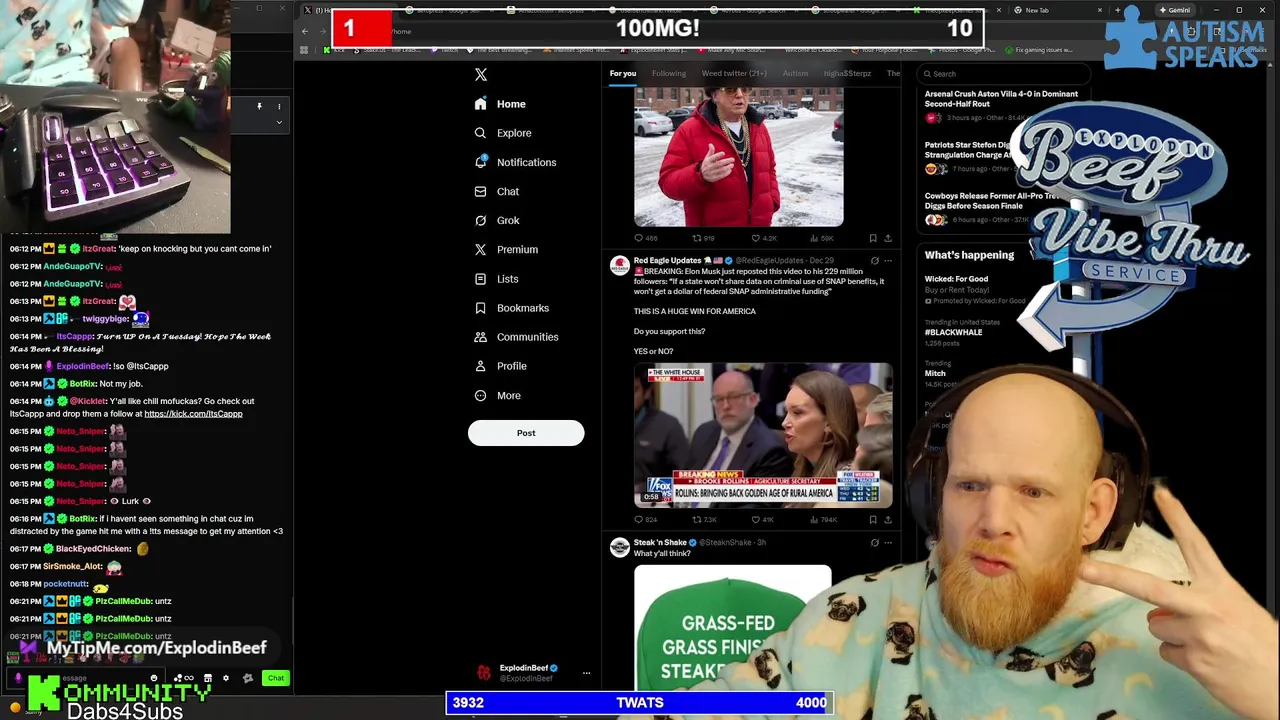
Task: Open the Mitch trending topic
Action: coord(935,373)
